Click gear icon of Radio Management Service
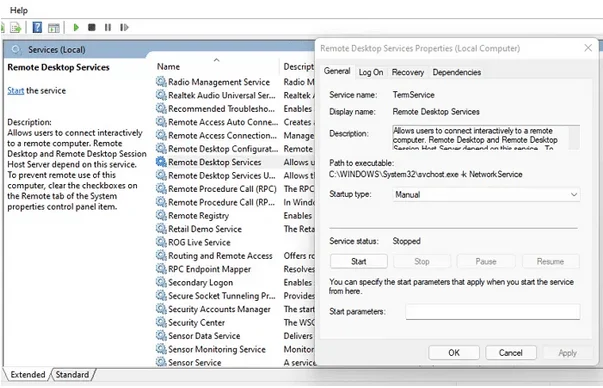 click(161, 82)
